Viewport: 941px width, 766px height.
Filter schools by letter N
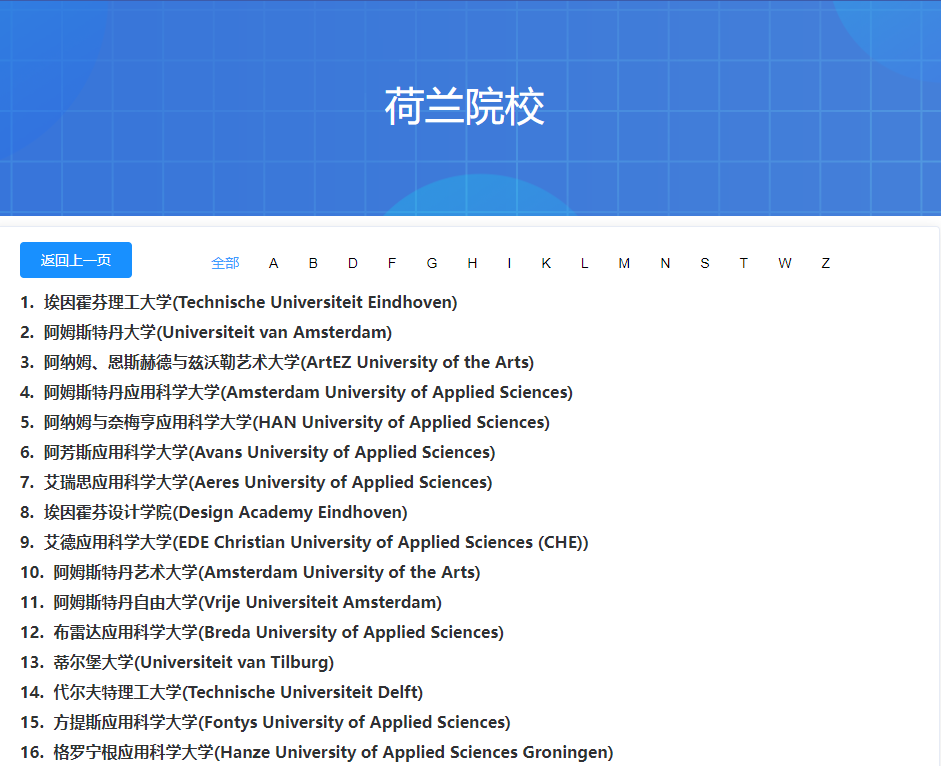[x=665, y=263]
